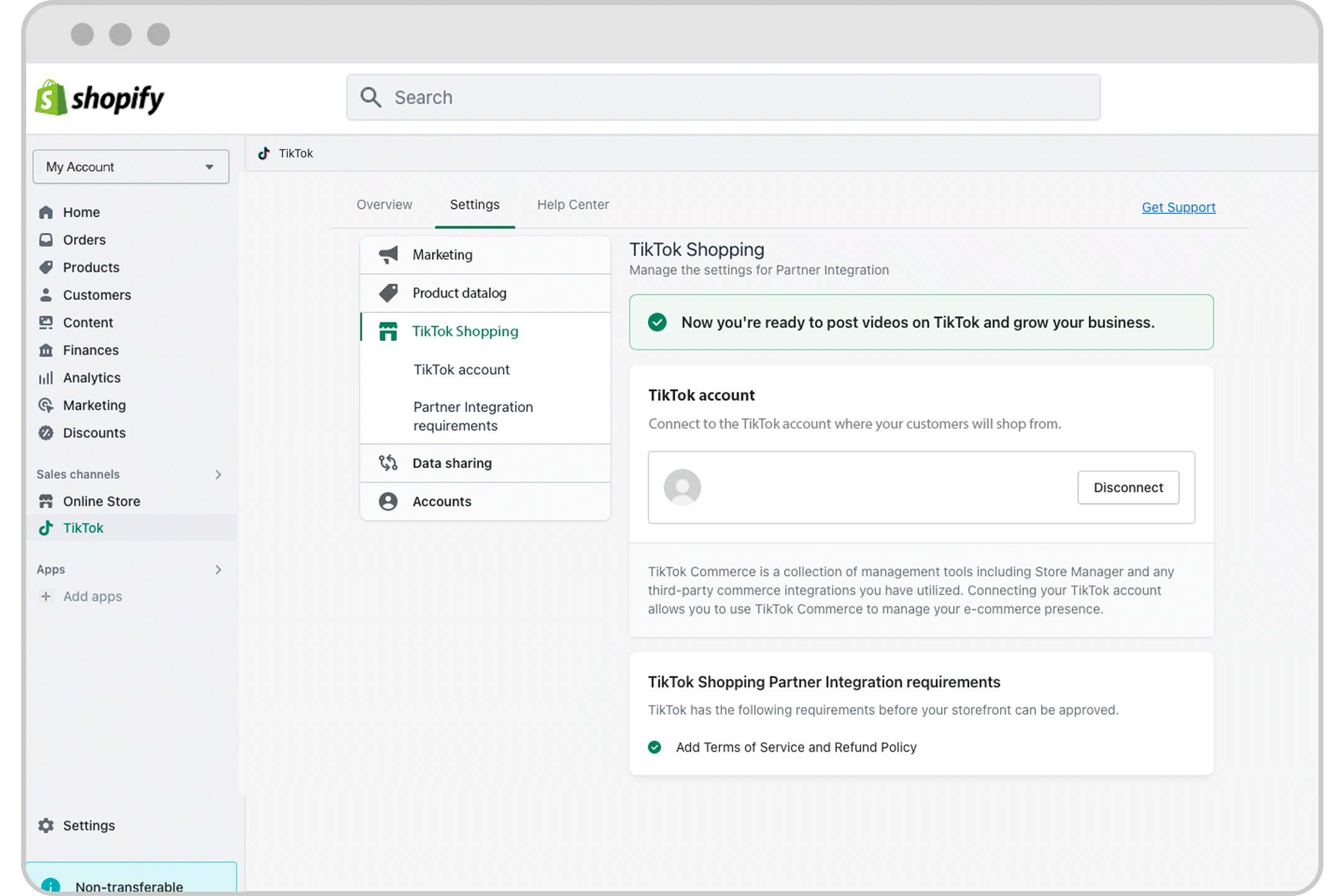Click the TikTok Shopping storefront icon

coord(389,331)
